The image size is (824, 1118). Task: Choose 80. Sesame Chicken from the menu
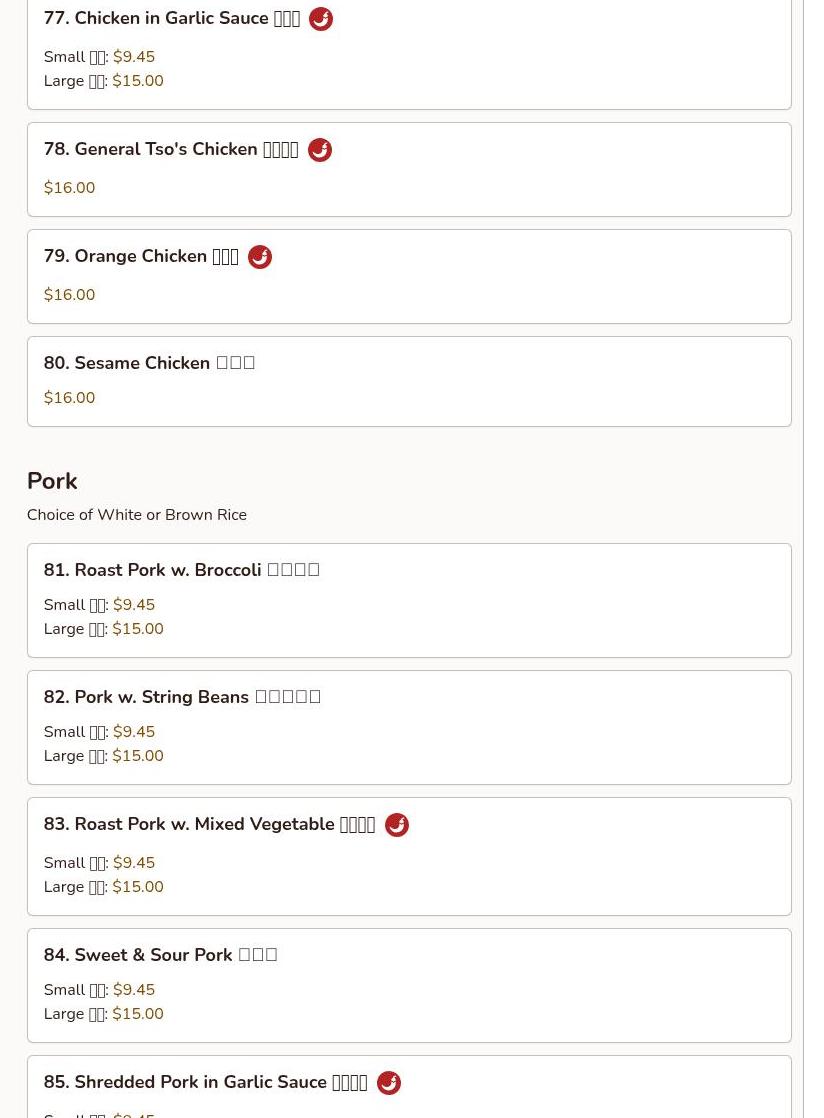tap(149, 363)
